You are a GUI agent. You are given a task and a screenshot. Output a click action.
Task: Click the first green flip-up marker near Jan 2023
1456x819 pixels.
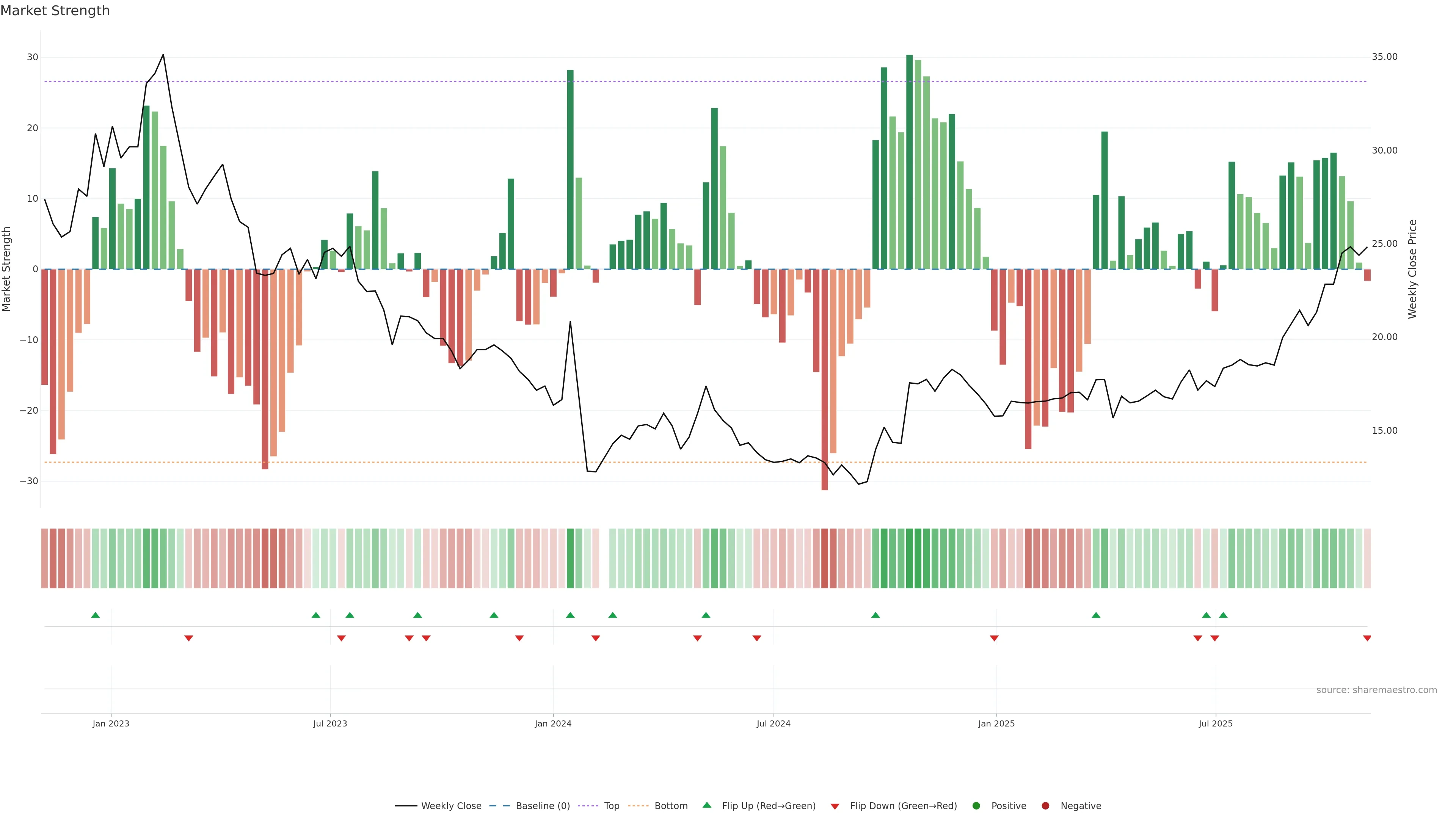pyautogui.click(x=96, y=615)
